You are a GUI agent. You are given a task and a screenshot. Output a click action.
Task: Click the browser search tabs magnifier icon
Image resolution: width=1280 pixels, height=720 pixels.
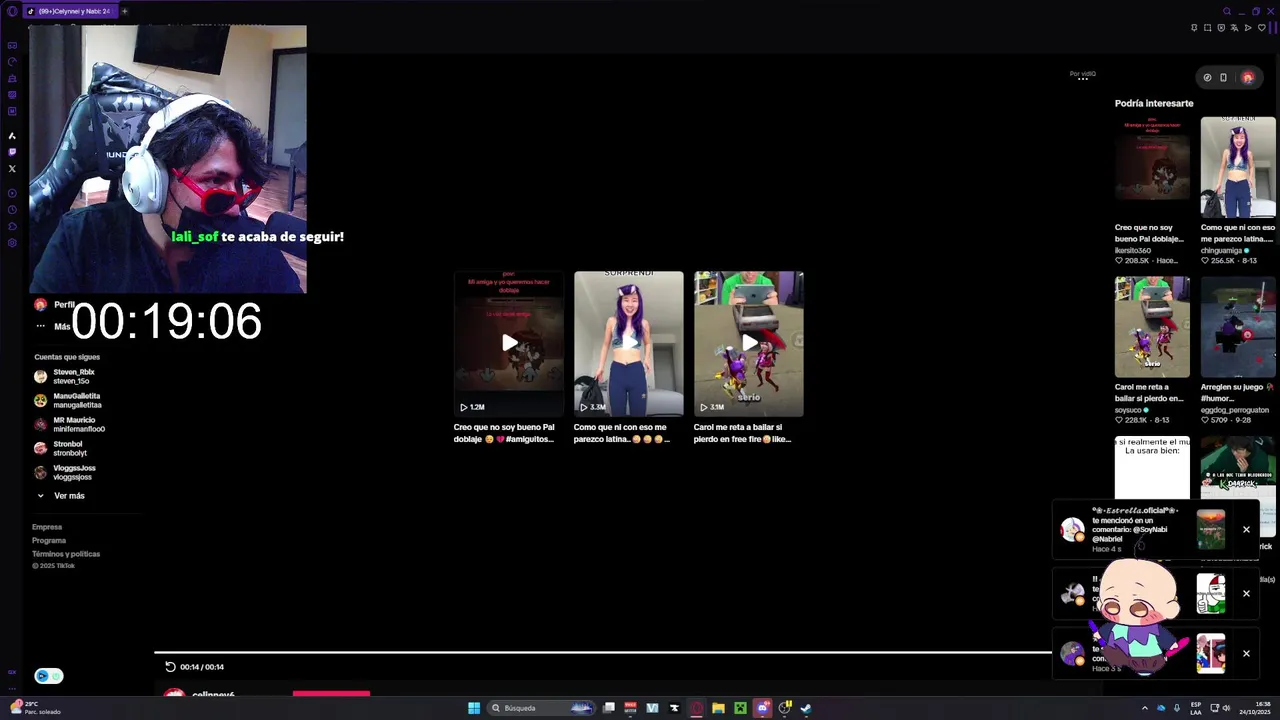click(x=1227, y=12)
